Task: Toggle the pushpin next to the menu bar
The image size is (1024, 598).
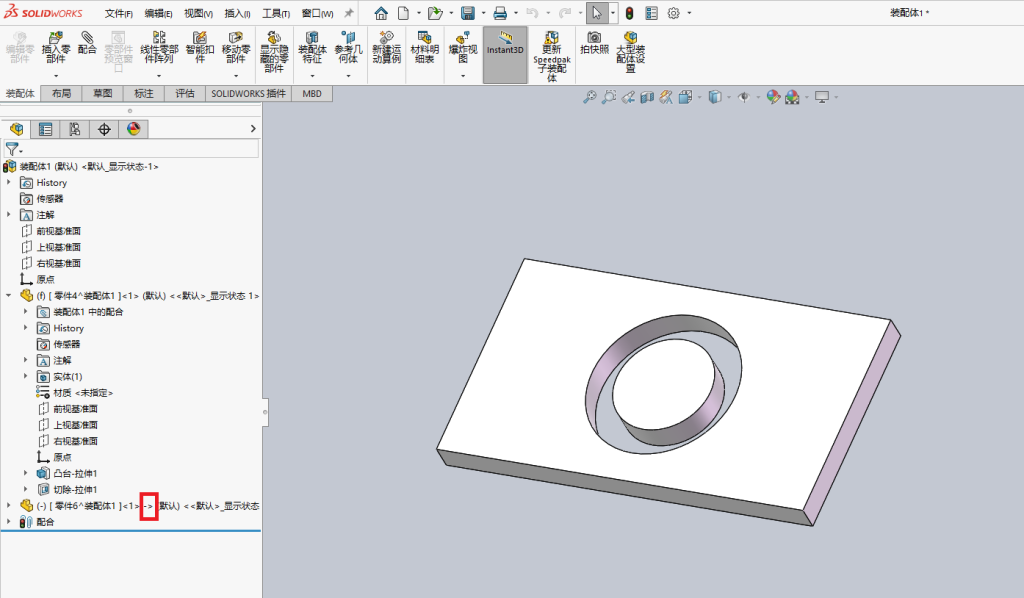Action: (x=349, y=13)
